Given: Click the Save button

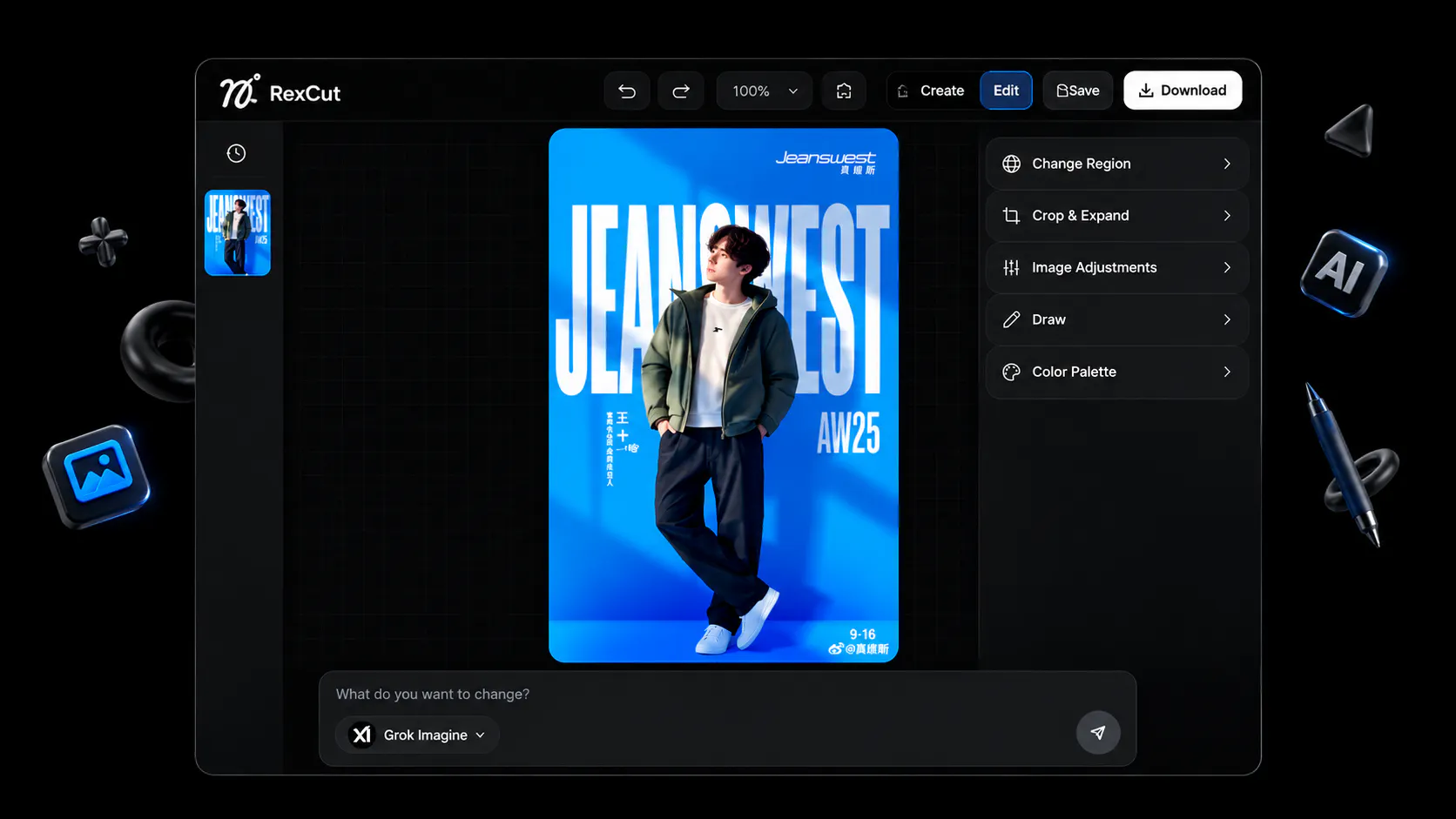Looking at the screenshot, I should pos(1078,91).
